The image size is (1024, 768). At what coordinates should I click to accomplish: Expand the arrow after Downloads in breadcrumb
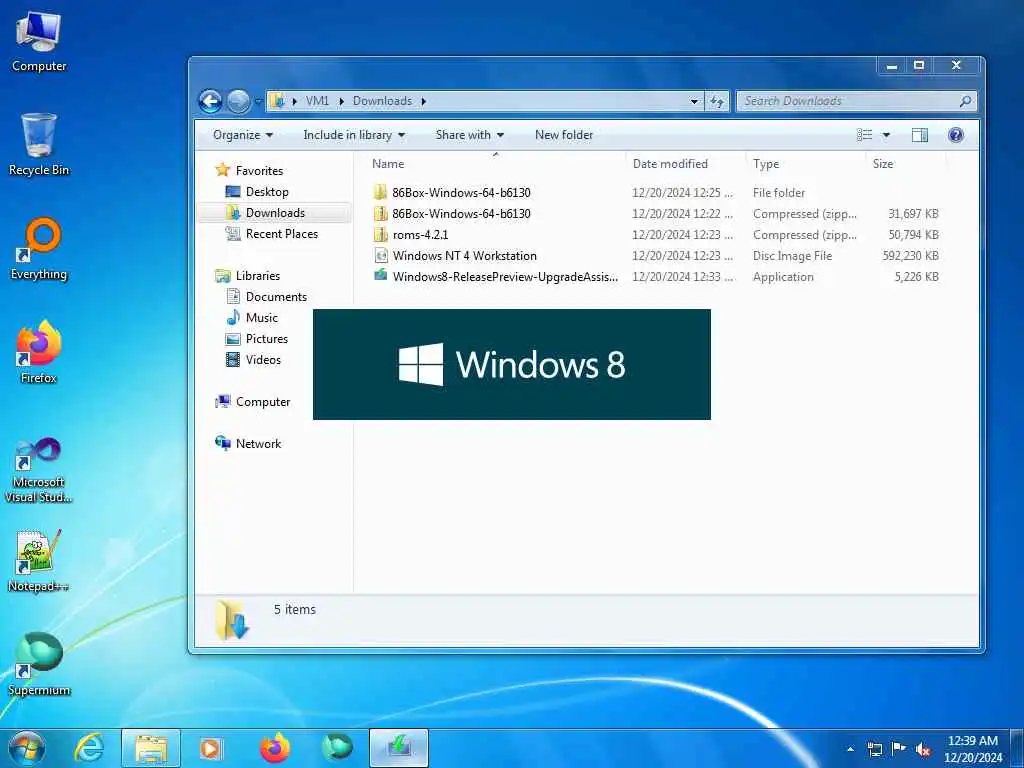point(424,101)
